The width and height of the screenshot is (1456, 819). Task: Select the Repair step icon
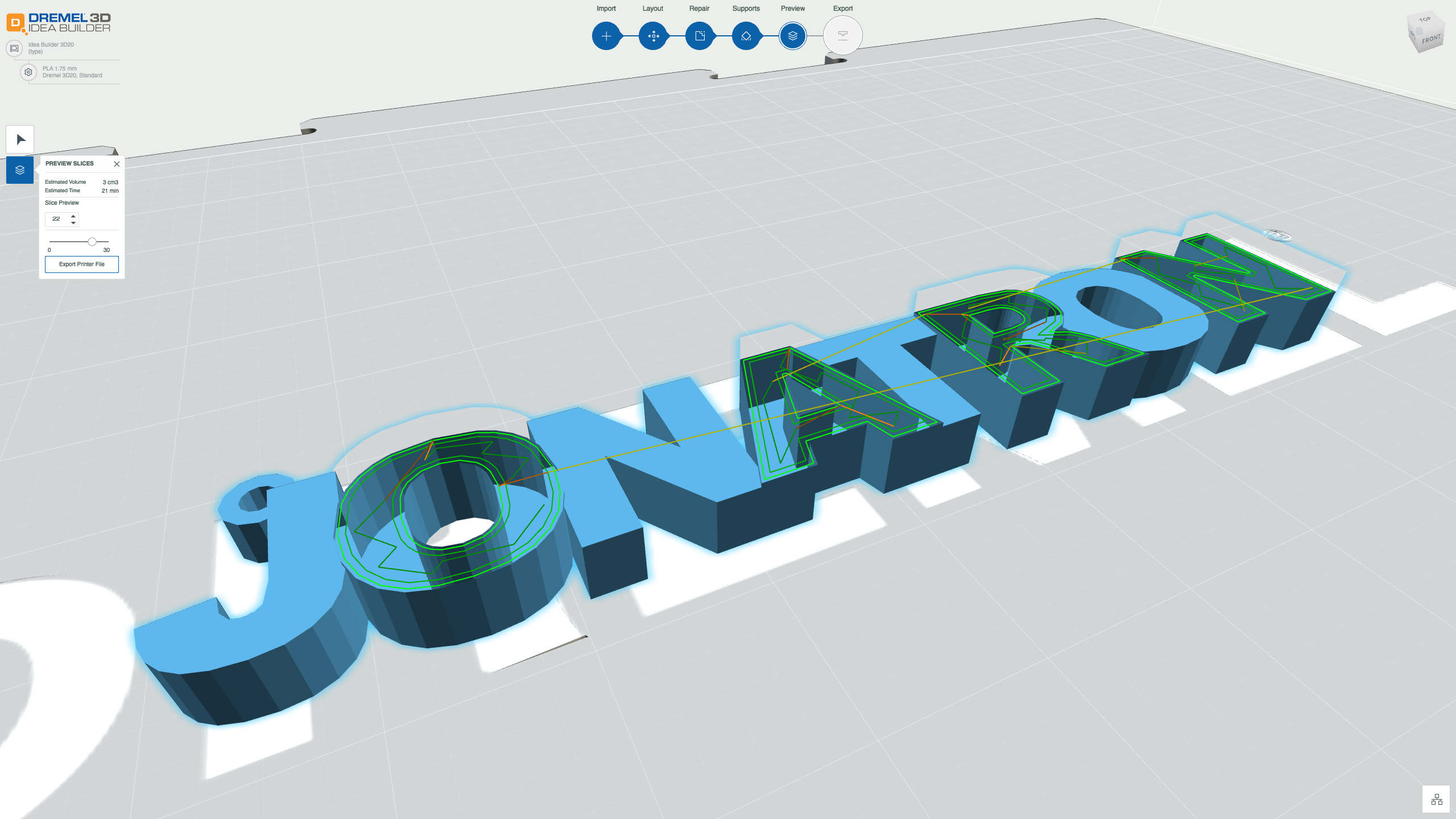coord(700,36)
